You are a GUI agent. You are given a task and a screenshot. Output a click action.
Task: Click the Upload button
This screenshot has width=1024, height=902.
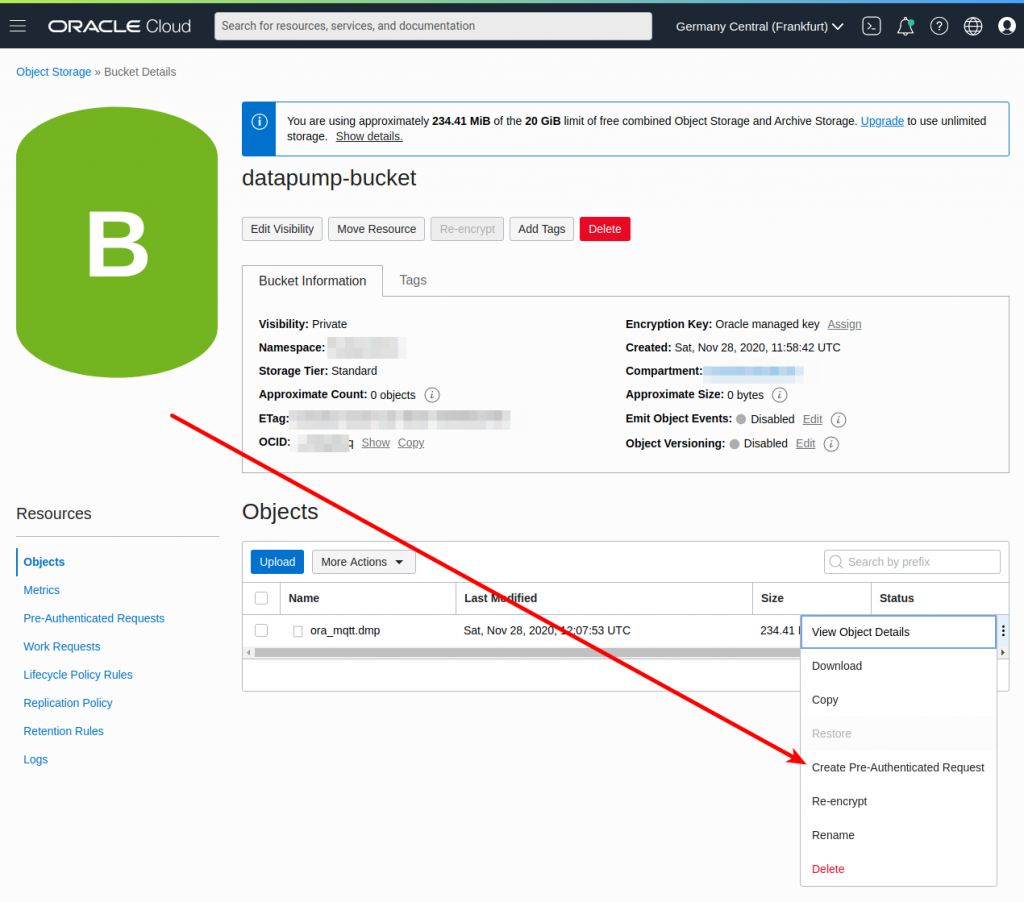277,562
